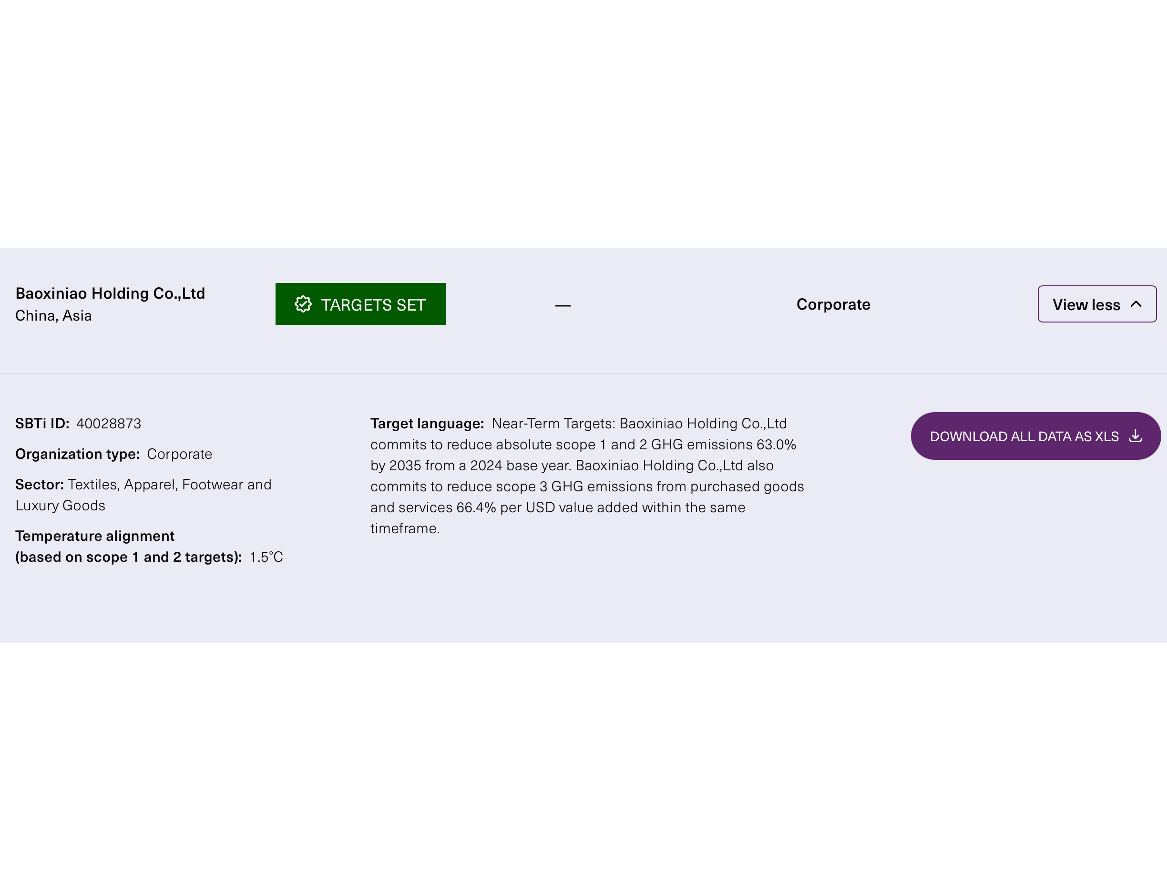
Task: Click the Organization type label
Action: [77, 454]
